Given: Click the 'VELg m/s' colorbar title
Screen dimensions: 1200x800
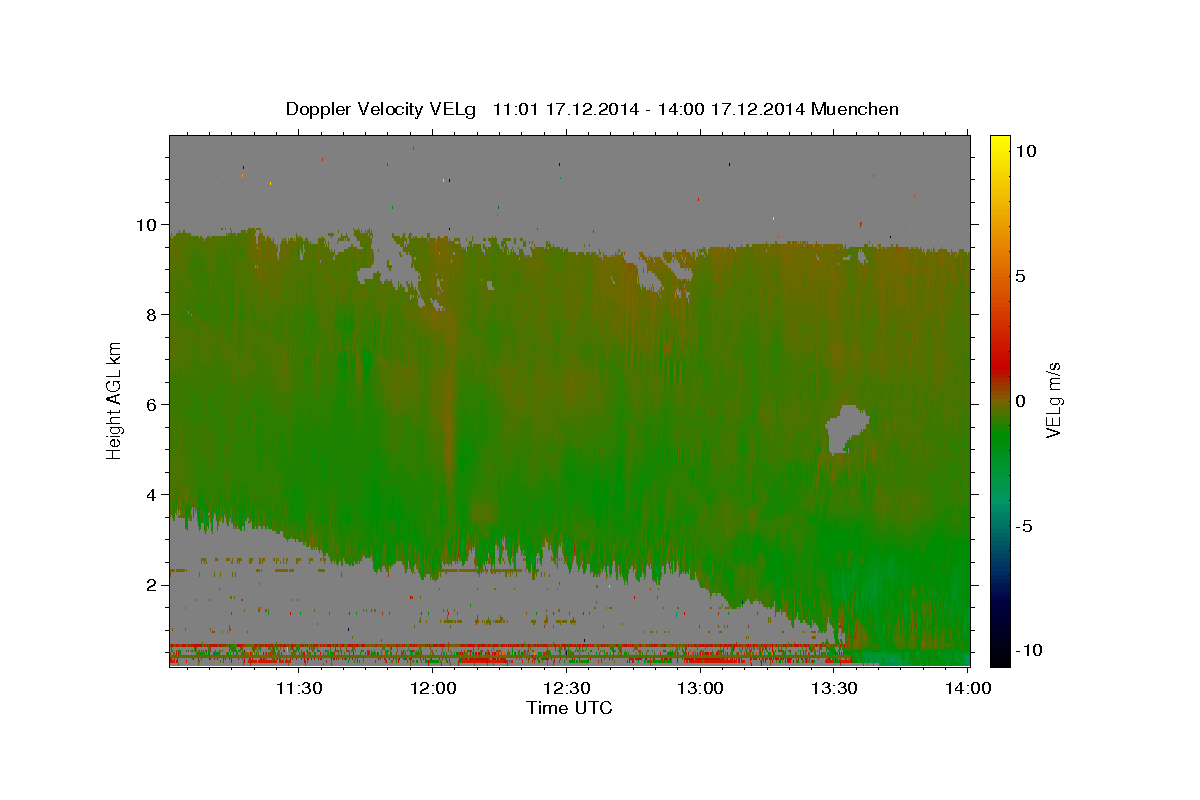Looking at the screenshot, I should click(1054, 400).
